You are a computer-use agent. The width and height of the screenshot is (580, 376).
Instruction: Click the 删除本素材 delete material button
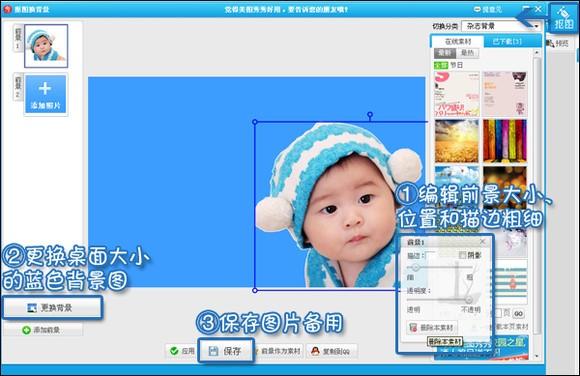432,328
